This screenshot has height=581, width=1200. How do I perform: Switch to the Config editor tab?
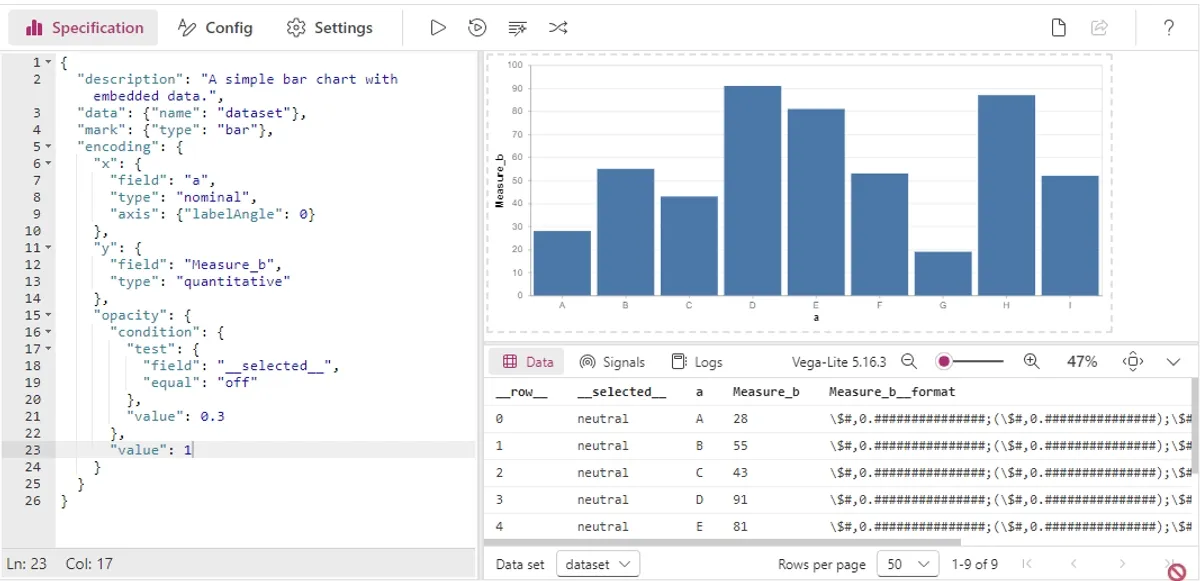tap(215, 27)
